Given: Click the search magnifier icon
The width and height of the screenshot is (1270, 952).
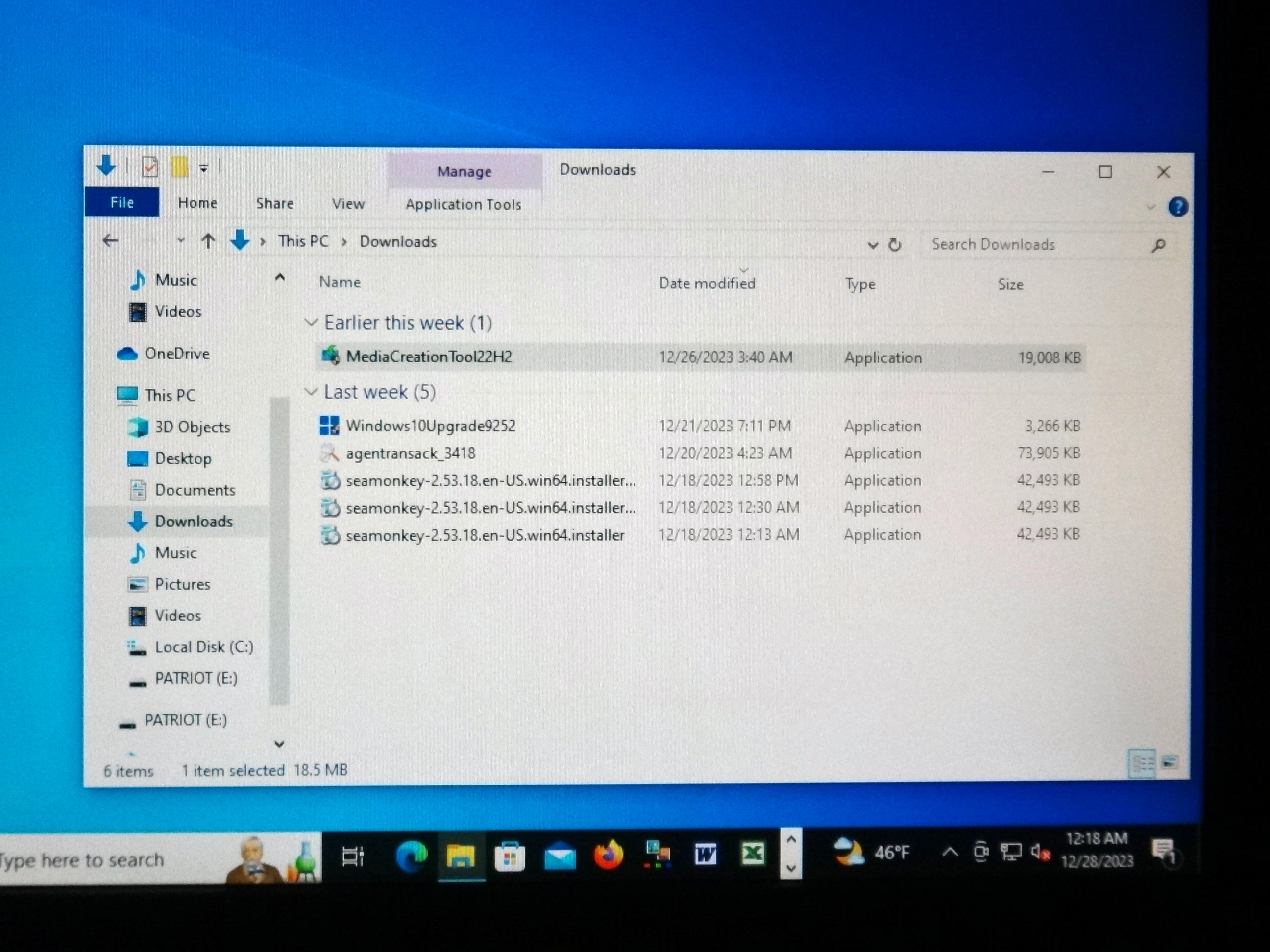Looking at the screenshot, I should tap(1159, 246).
